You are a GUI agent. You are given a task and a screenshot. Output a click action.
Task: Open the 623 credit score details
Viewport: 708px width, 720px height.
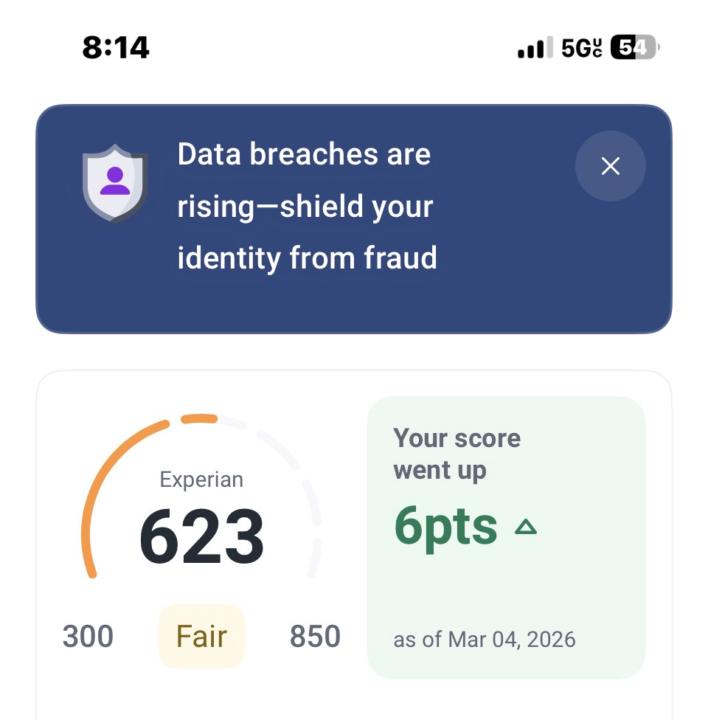(x=201, y=535)
